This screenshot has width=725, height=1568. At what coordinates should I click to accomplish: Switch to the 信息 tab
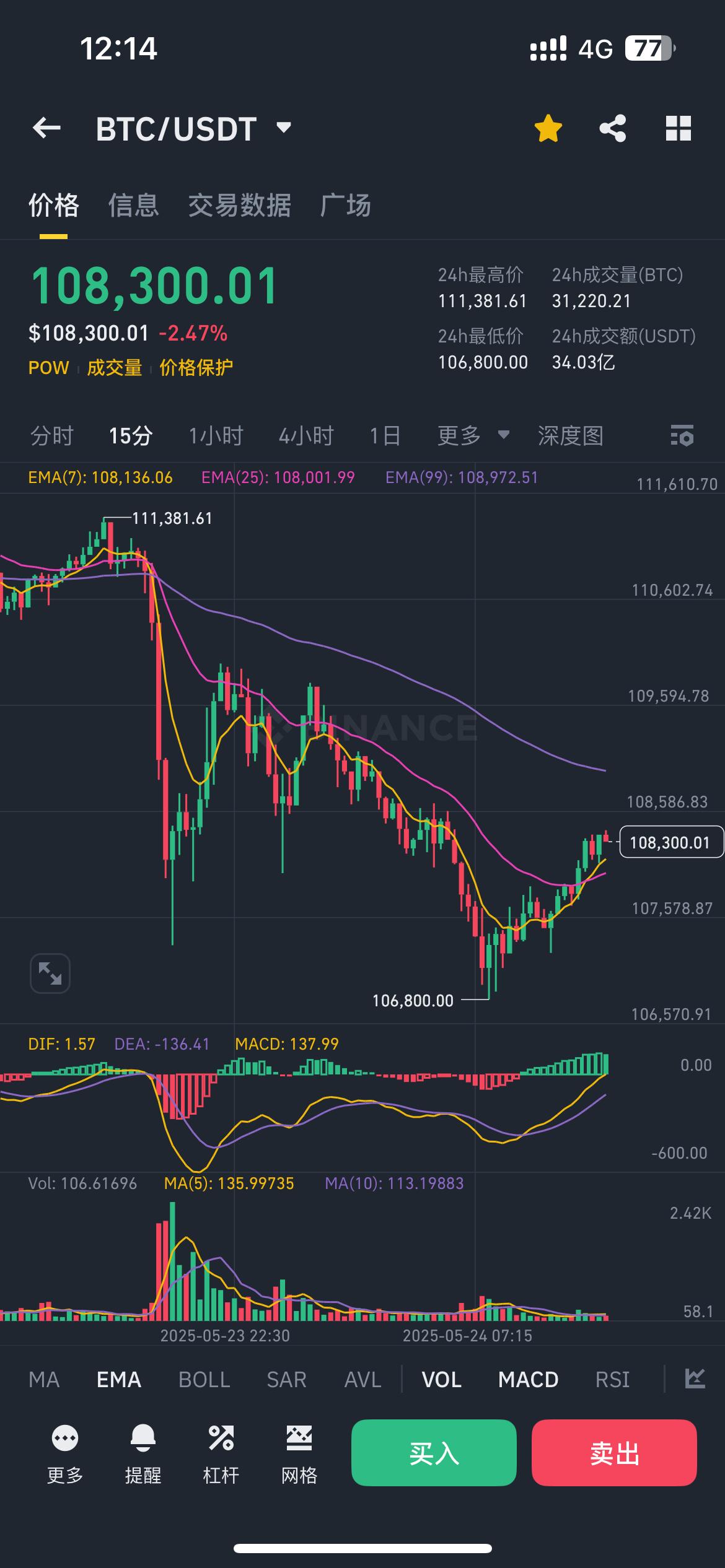(133, 206)
